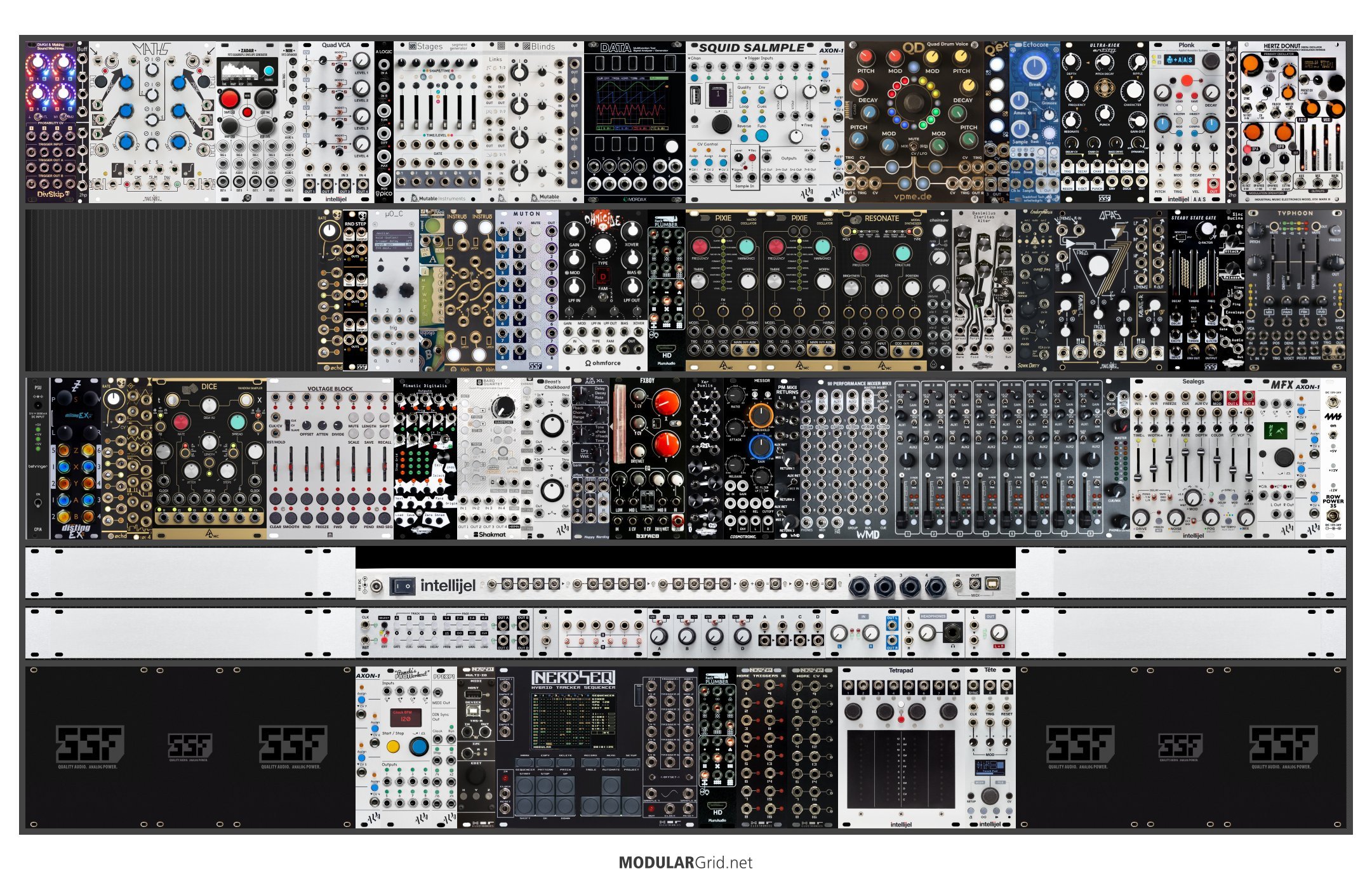
Task: Select the Zadar envelope generator display
Action: 239,72
